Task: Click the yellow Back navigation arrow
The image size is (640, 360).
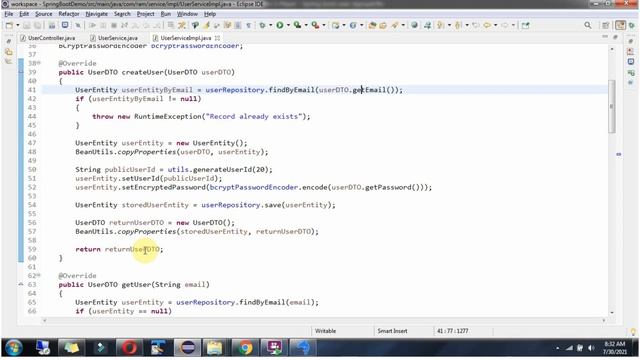Action: 487,25
